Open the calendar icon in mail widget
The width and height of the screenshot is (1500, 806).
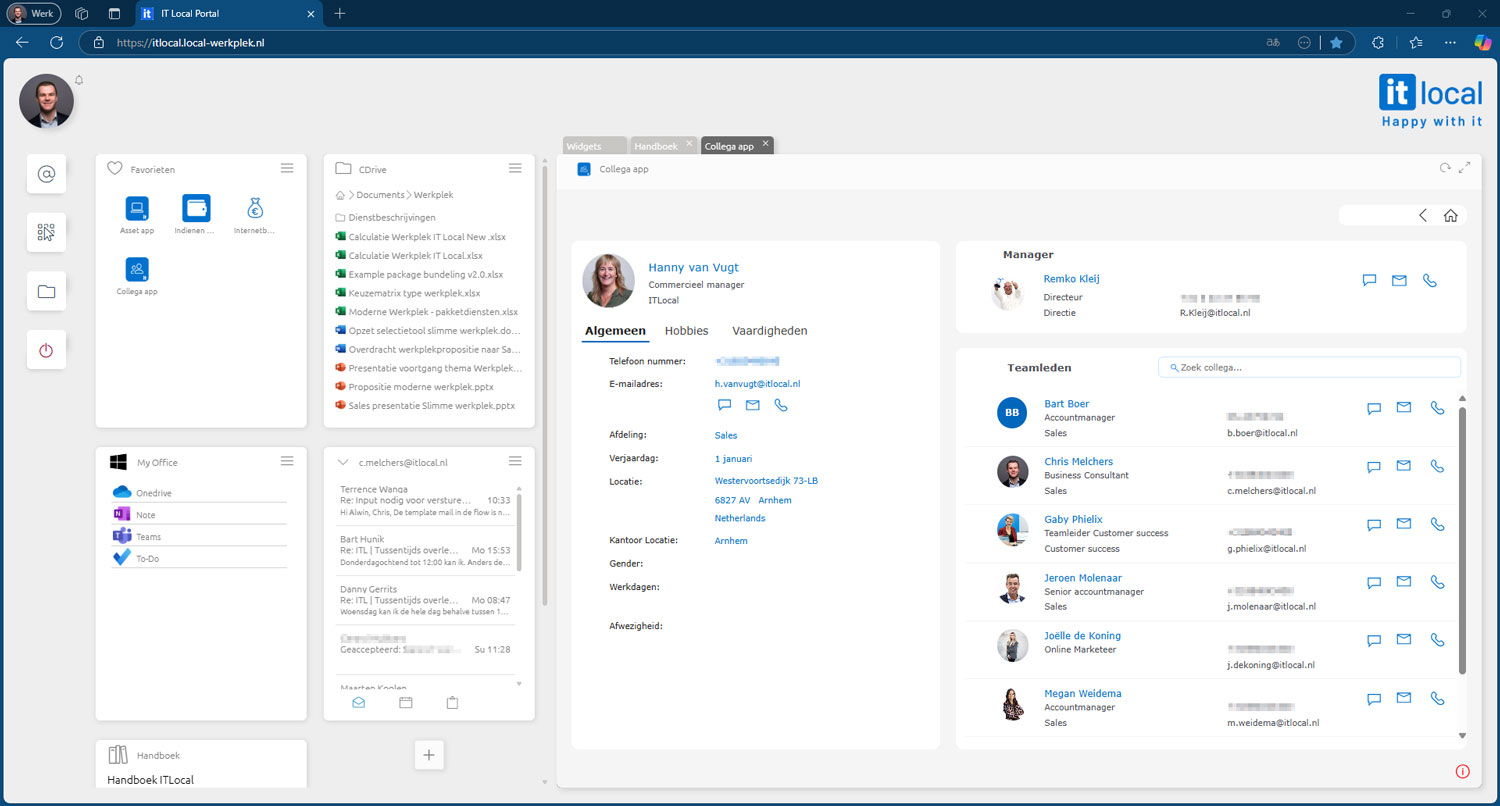pyautogui.click(x=405, y=703)
